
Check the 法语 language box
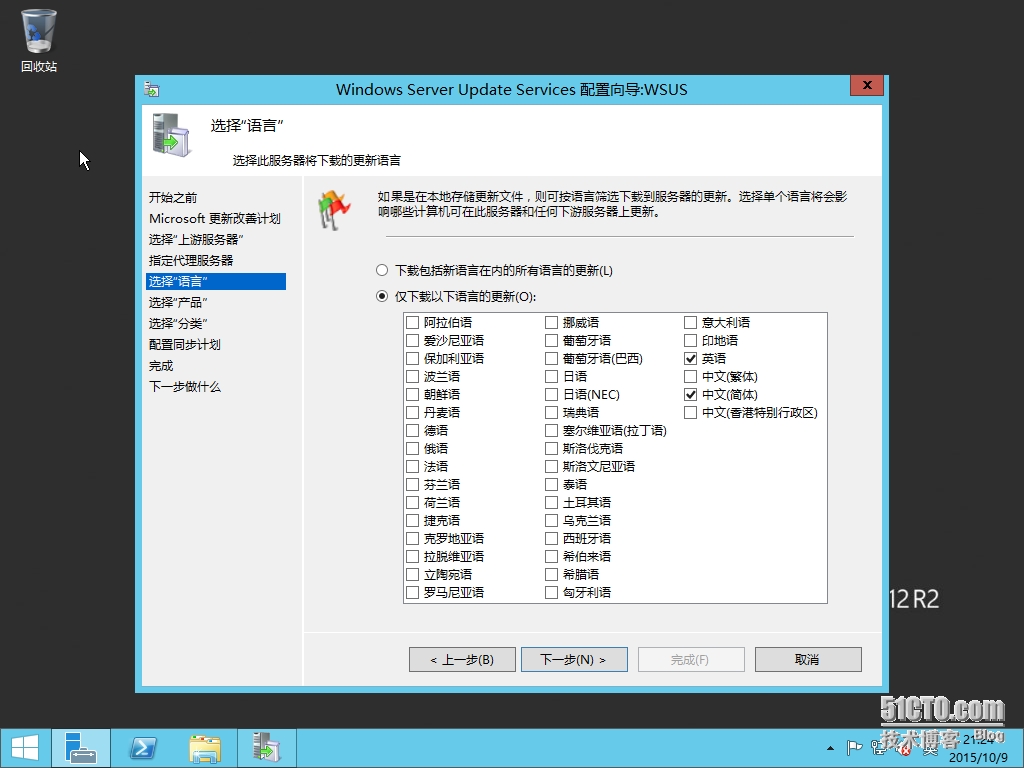tap(412, 466)
